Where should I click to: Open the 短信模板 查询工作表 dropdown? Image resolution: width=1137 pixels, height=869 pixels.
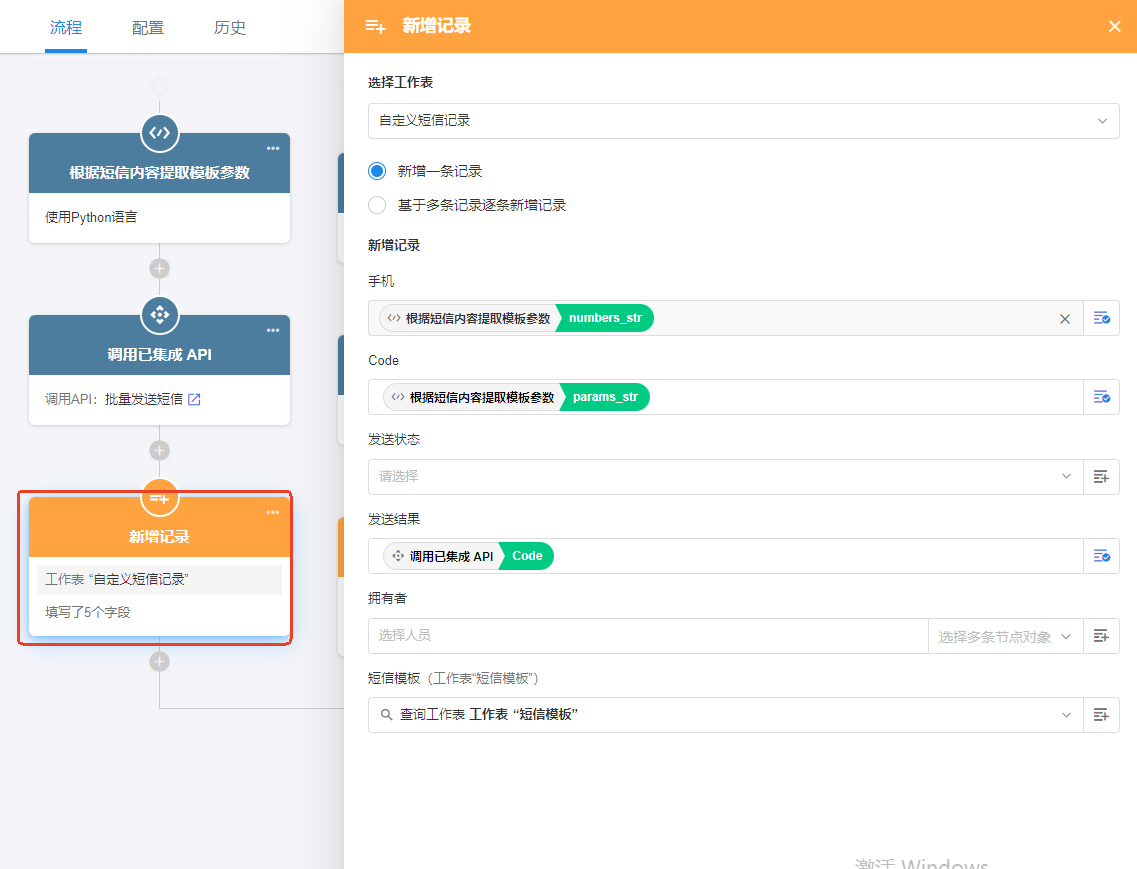click(x=725, y=715)
